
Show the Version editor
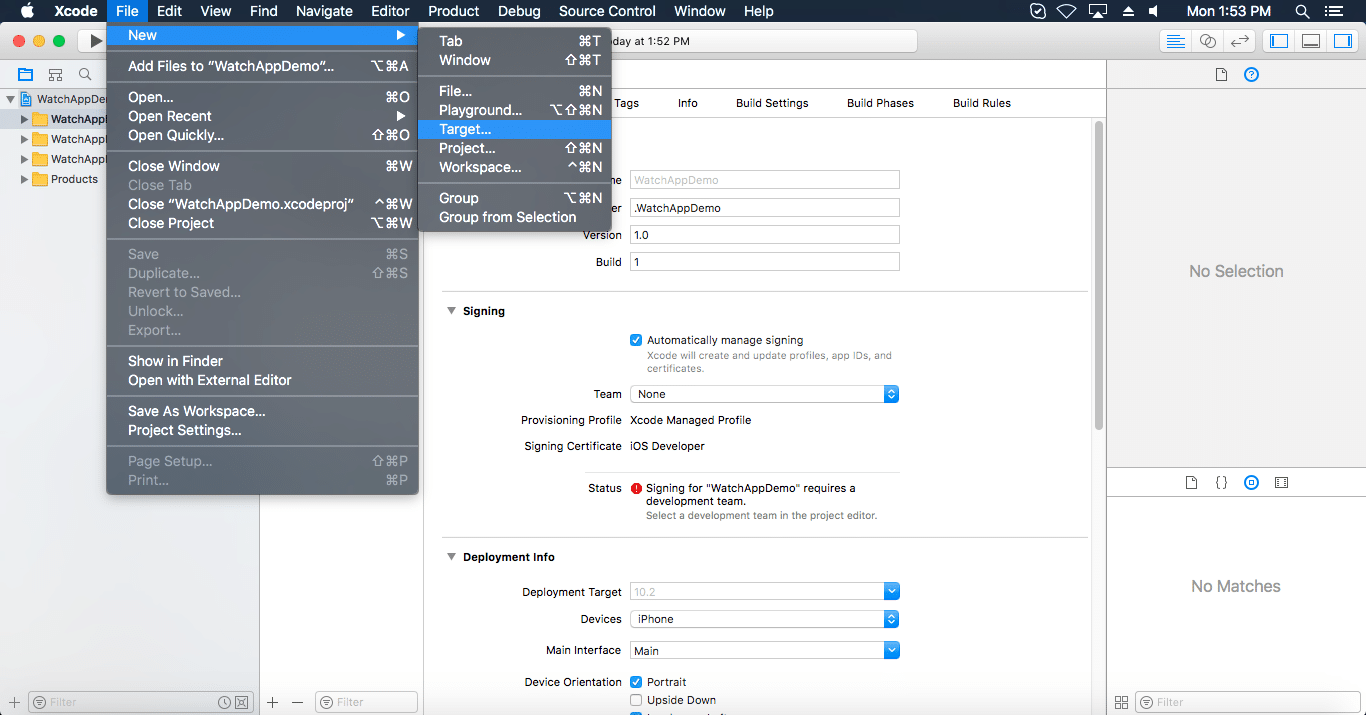1240,41
